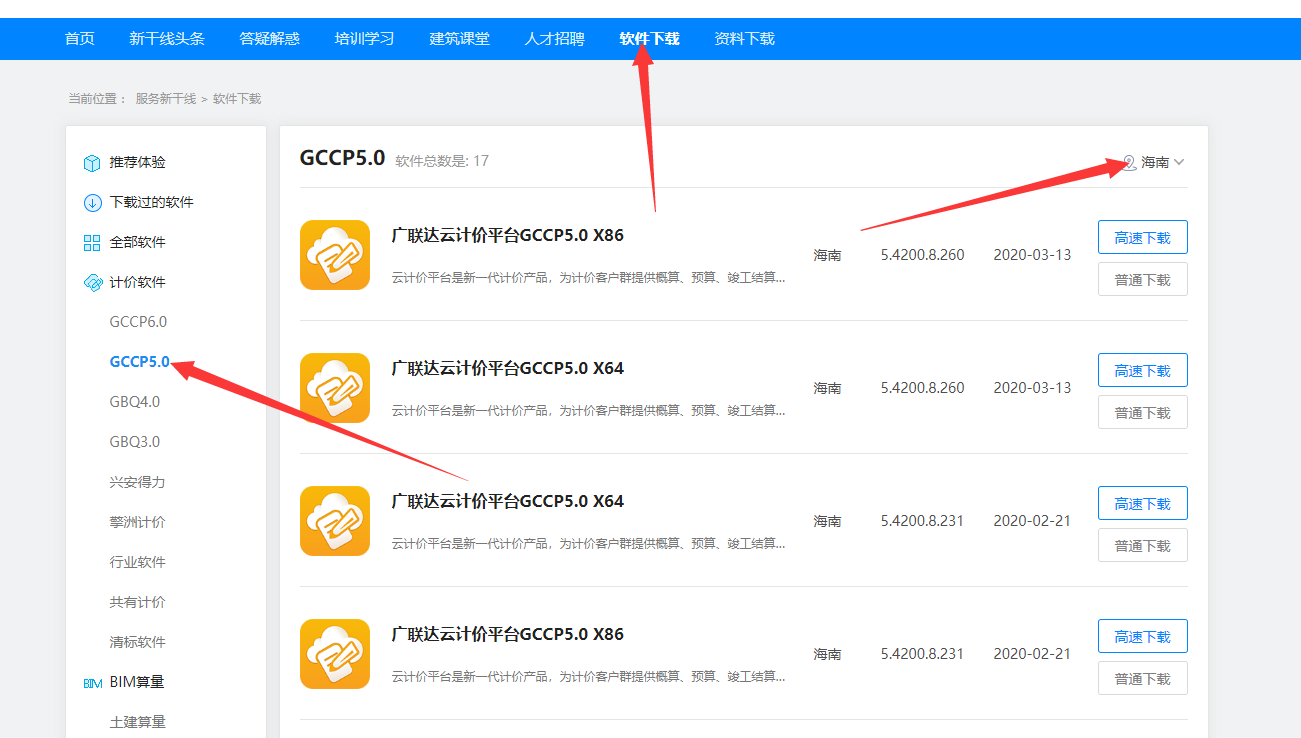Image resolution: width=1301 pixels, height=738 pixels.
Task: Choose GBQ4.0 in sidebar list
Action: coord(135,402)
